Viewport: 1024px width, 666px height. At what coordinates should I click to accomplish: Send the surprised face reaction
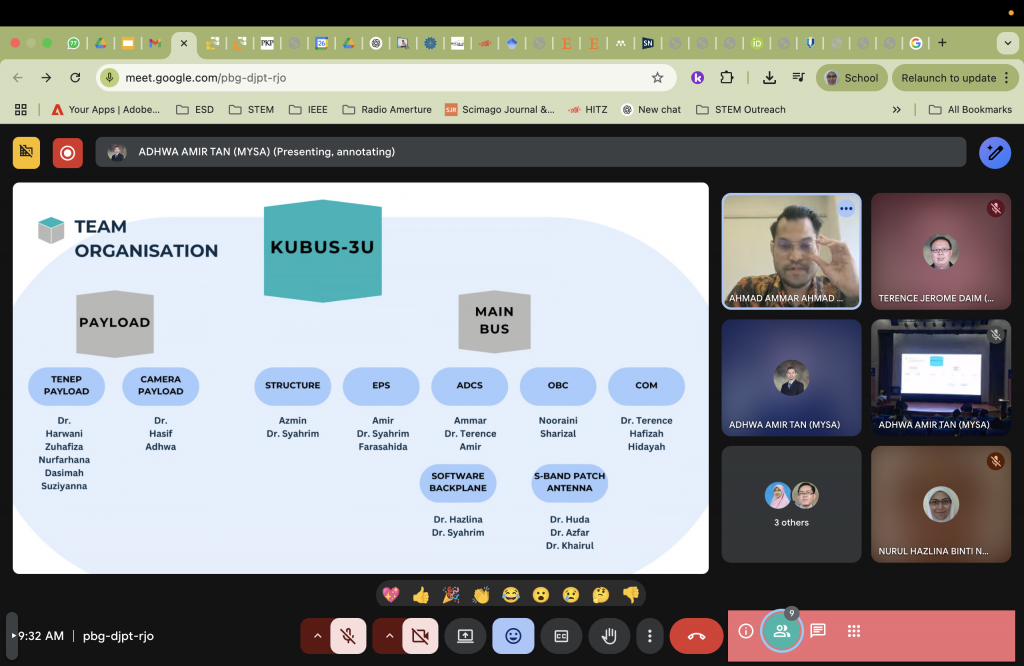point(541,594)
